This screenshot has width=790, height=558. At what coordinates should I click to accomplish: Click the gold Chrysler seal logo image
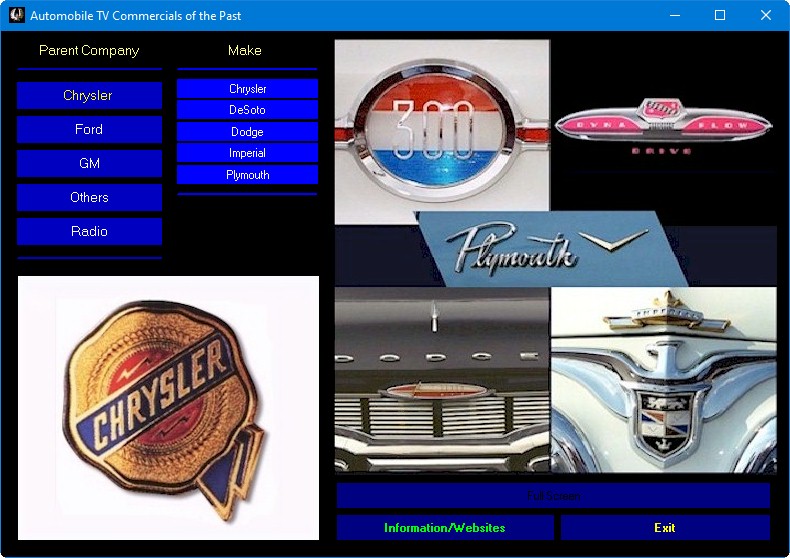coord(168,408)
